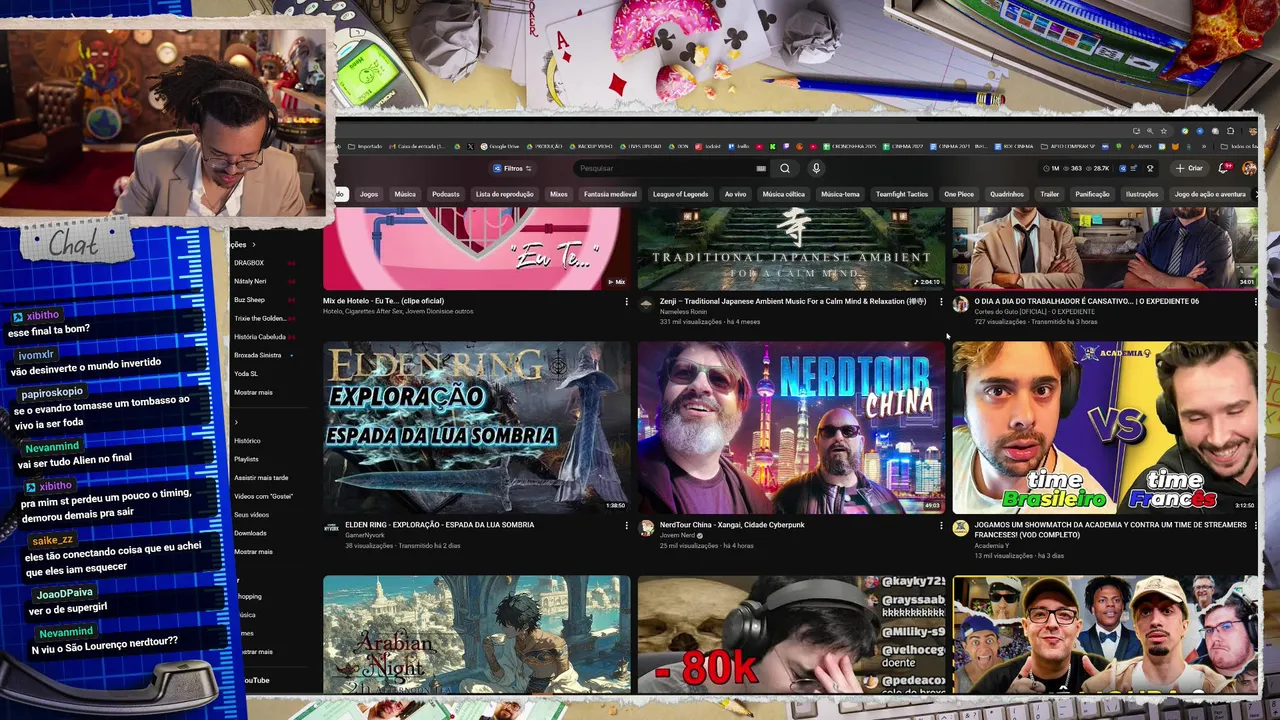Open options for the Mix de Hotelo video

(x=626, y=301)
